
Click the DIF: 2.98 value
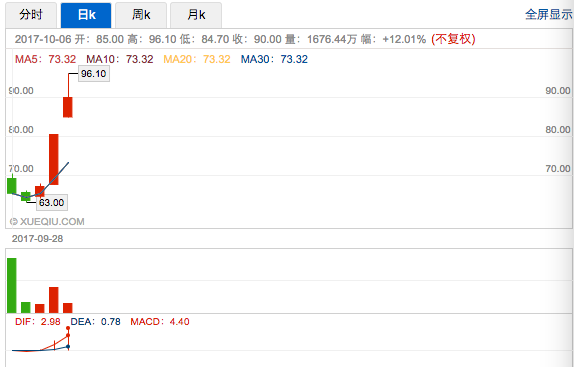coord(38,322)
